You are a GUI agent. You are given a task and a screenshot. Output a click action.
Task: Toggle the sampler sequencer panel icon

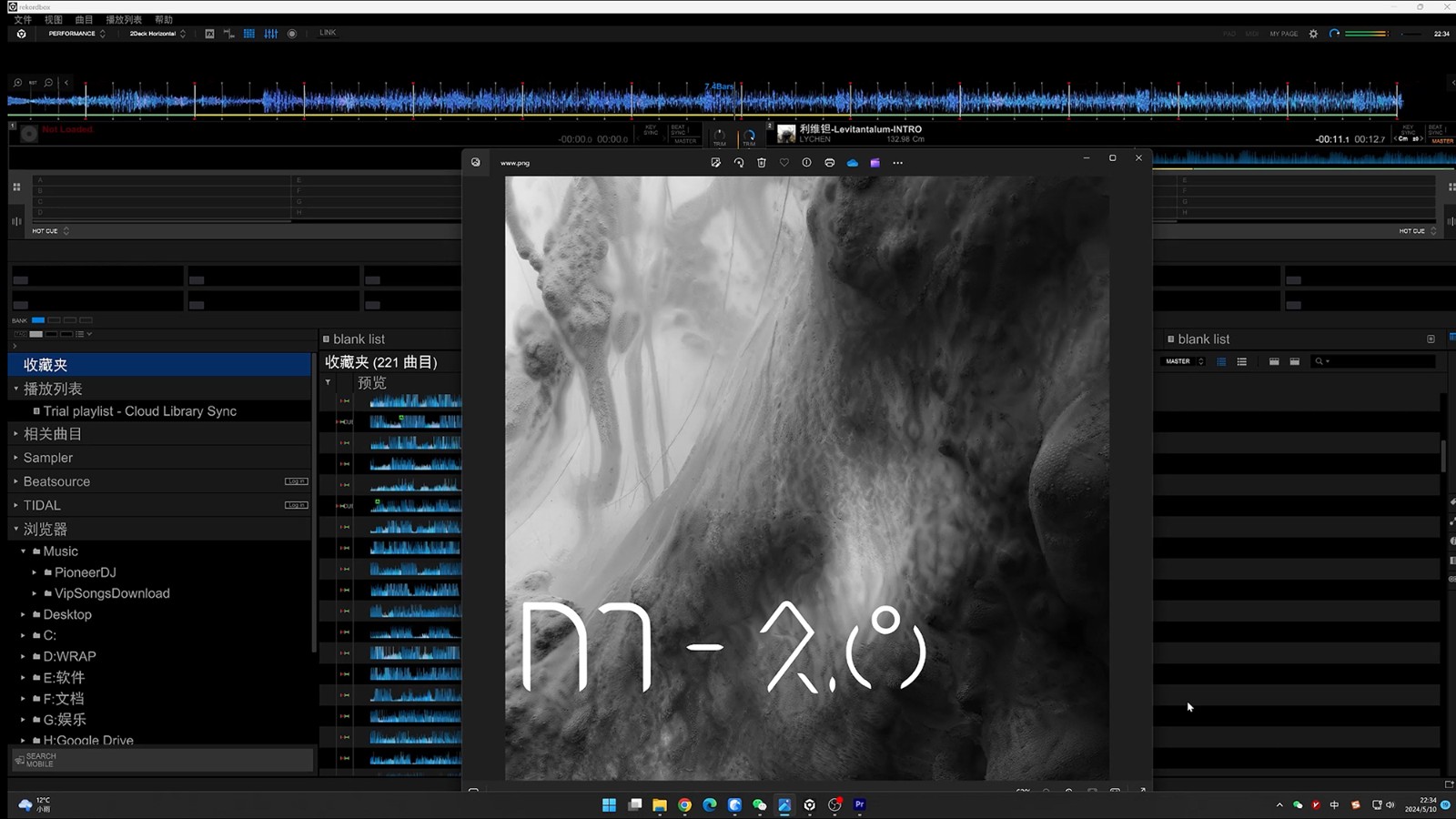(228, 34)
